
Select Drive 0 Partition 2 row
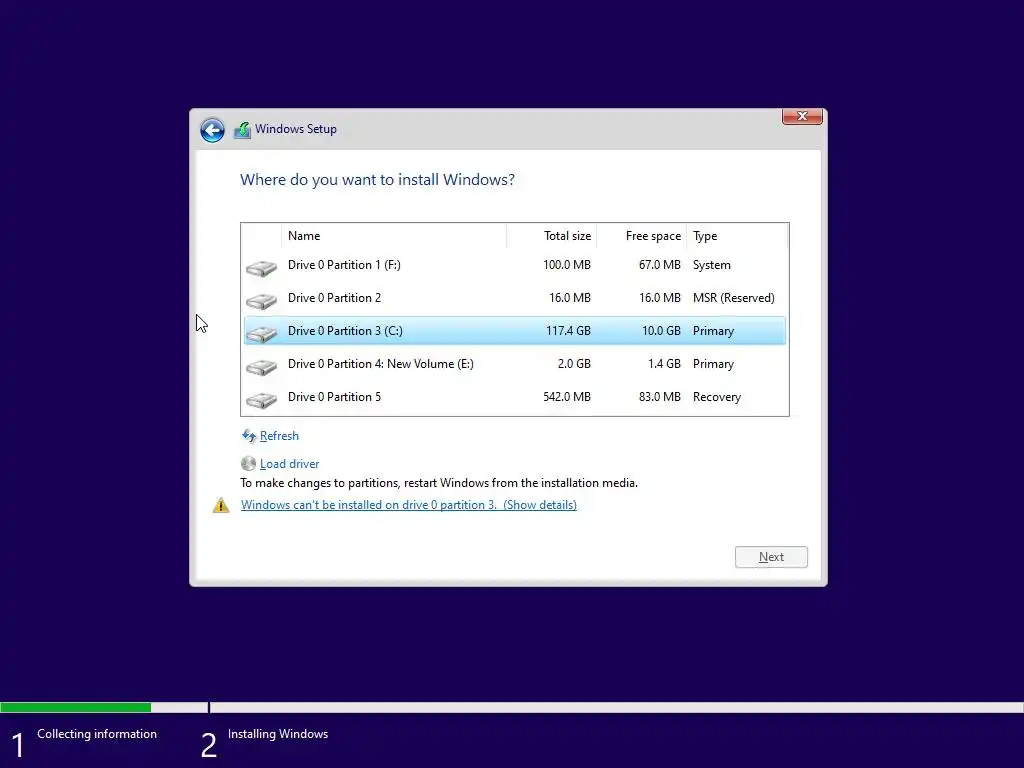[x=515, y=298]
